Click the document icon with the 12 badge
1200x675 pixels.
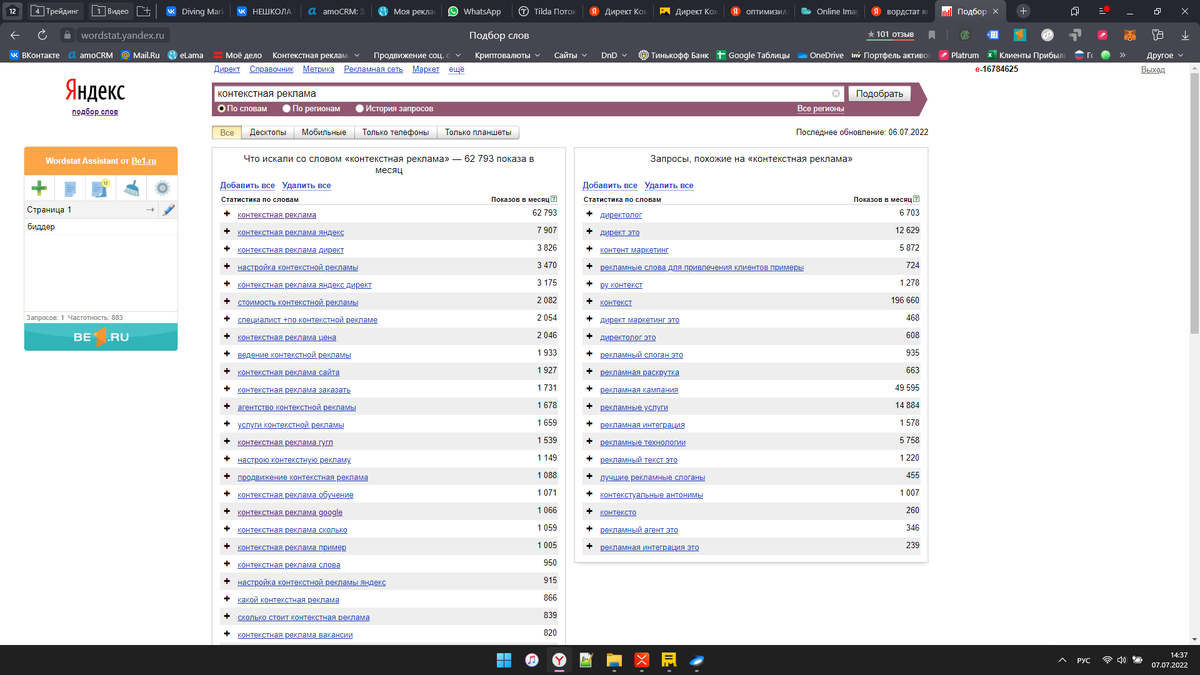point(100,188)
